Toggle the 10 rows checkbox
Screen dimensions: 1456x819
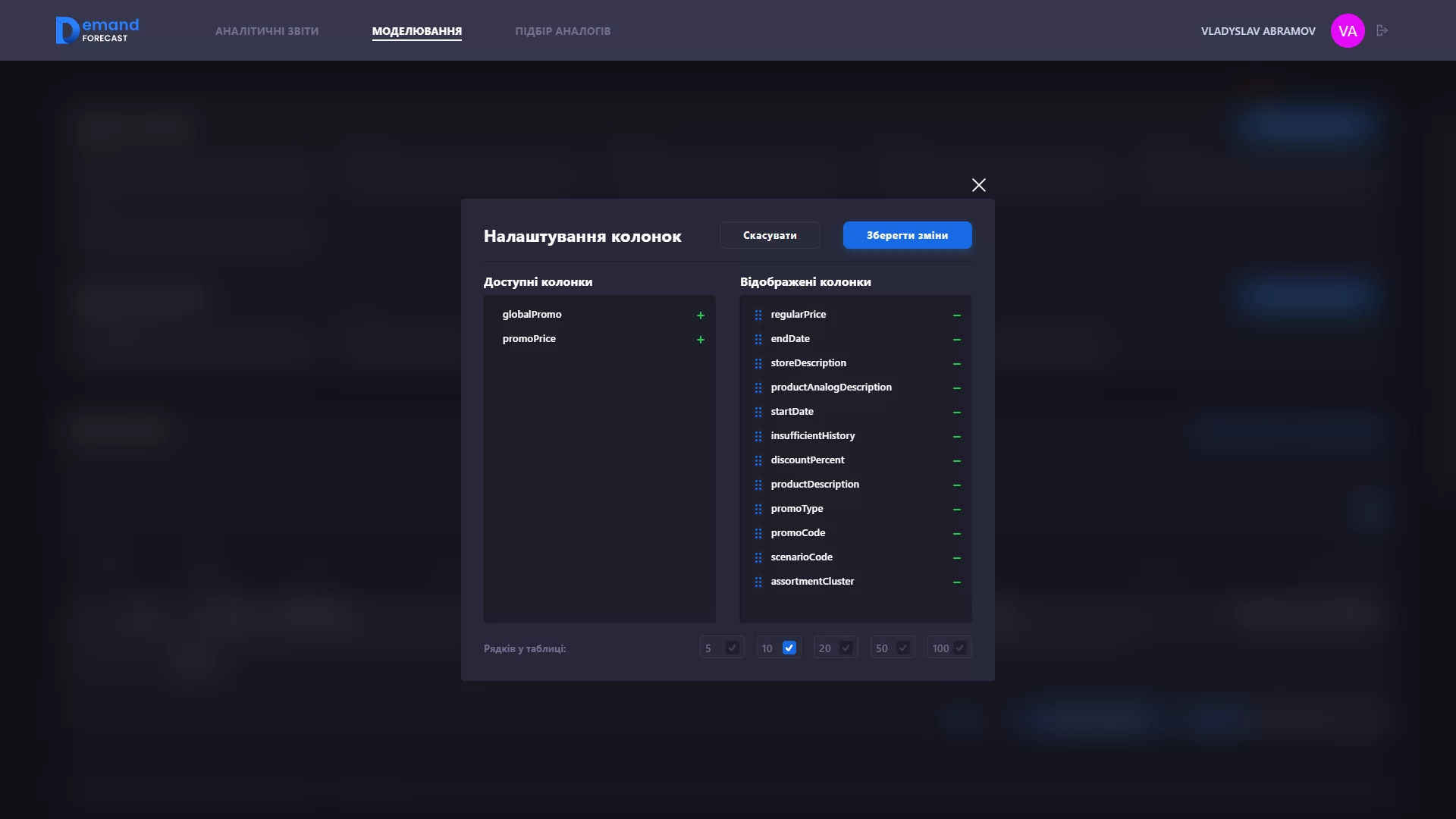pos(789,648)
